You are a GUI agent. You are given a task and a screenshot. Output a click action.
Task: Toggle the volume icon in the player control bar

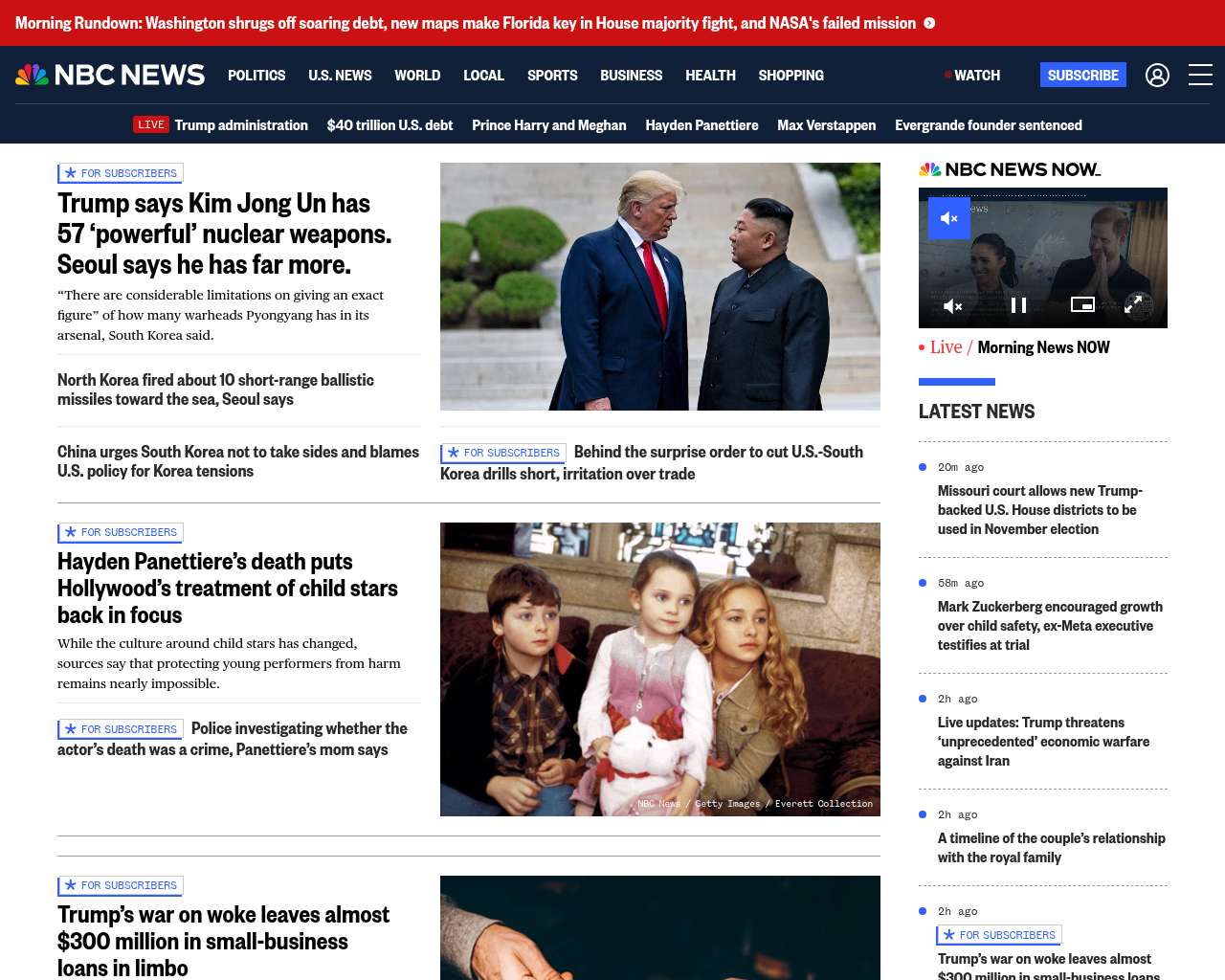[x=952, y=306]
